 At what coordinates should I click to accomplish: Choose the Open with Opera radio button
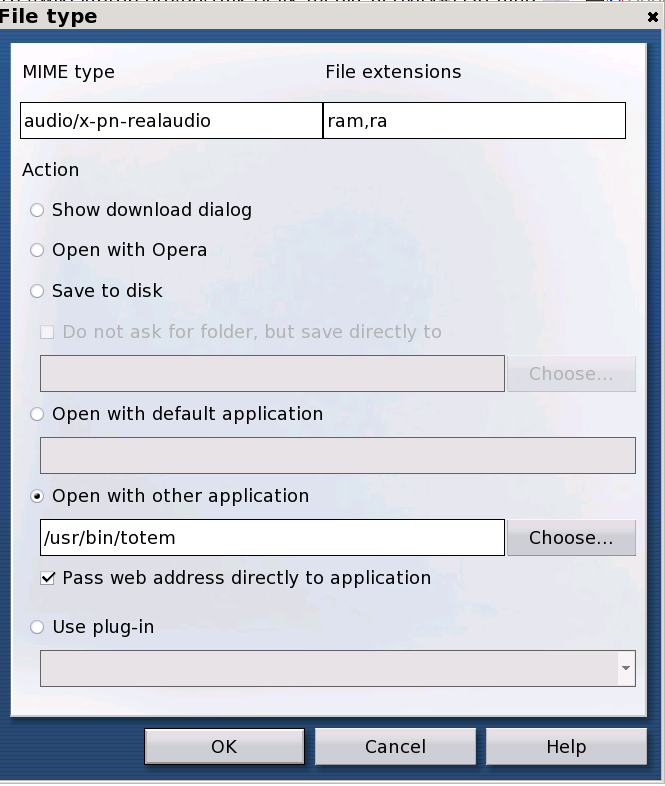[x=38, y=250]
